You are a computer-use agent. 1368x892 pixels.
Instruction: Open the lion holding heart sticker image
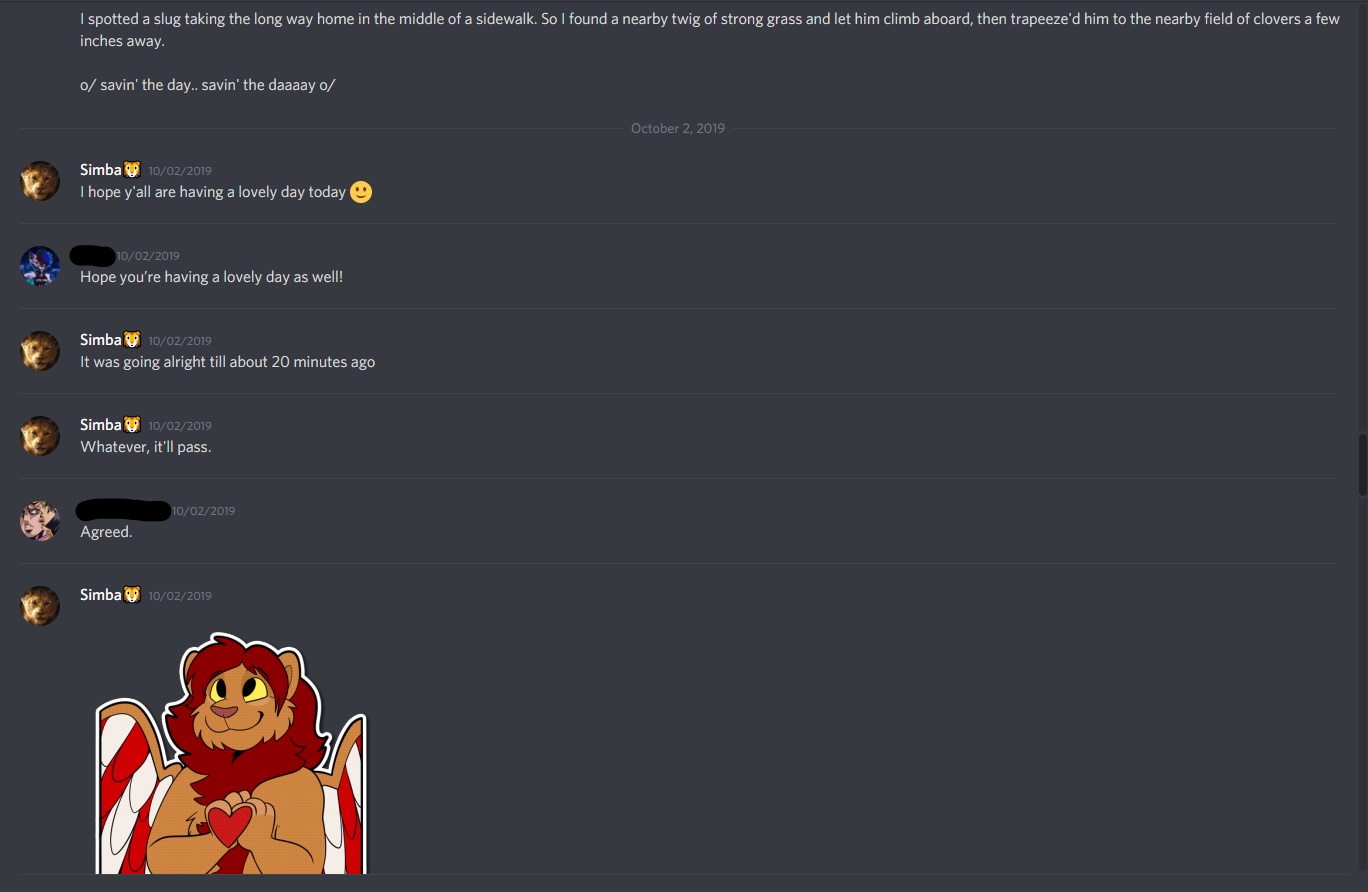[231, 753]
